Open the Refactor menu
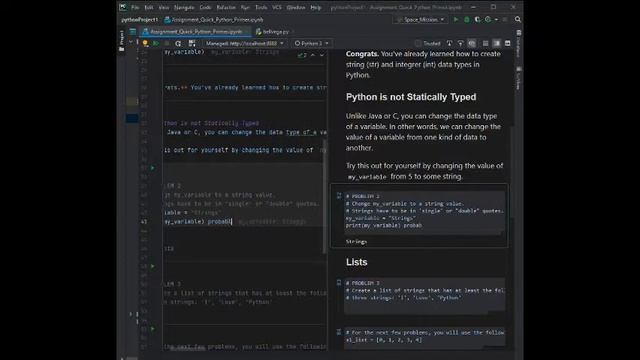The width and height of the screenshot is (640, 360). [226, 7]
